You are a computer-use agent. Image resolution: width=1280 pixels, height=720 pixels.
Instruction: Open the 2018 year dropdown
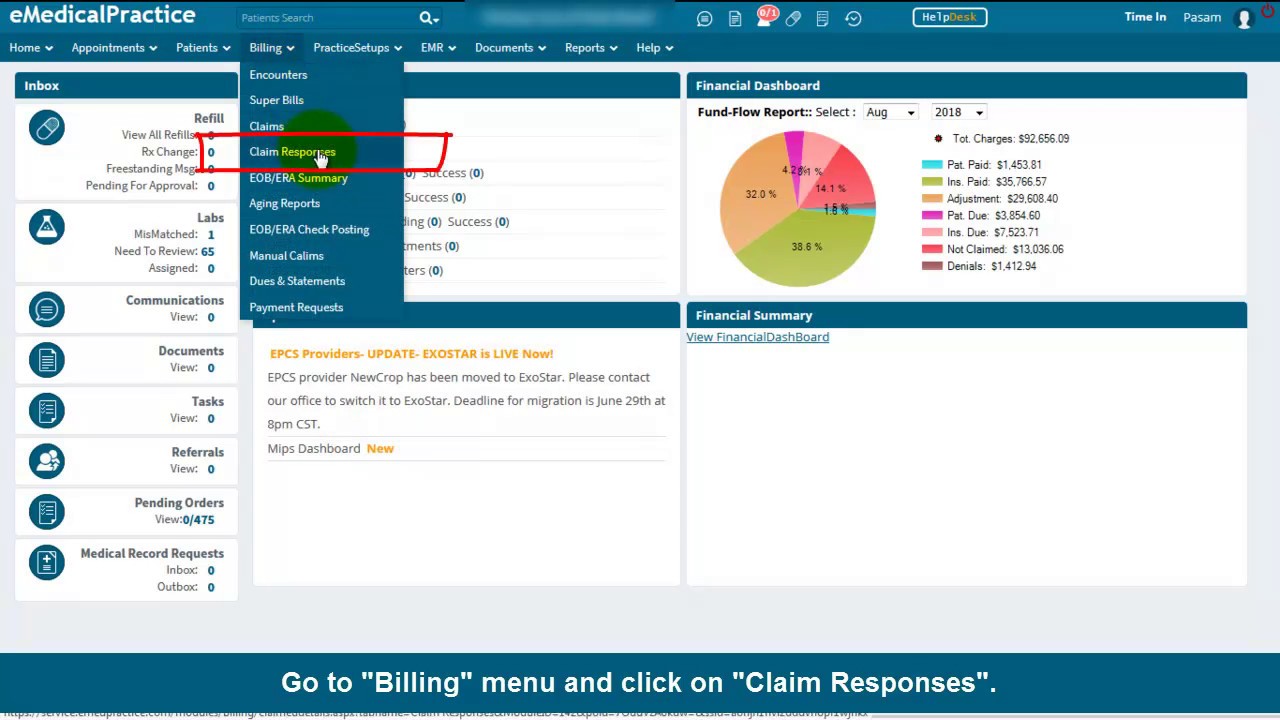click(959, 112)
